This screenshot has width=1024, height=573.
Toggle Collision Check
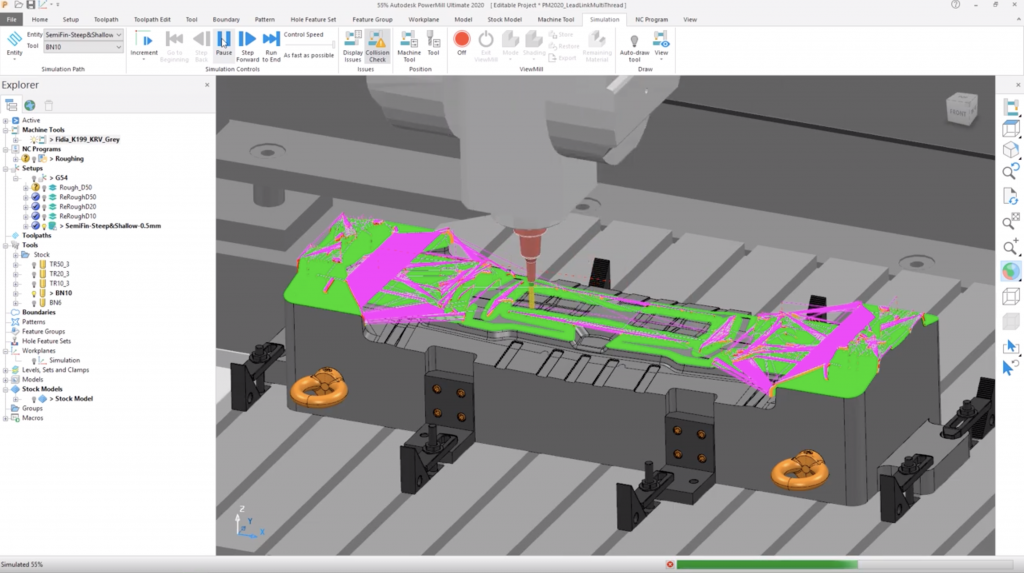tap(377, 46)
